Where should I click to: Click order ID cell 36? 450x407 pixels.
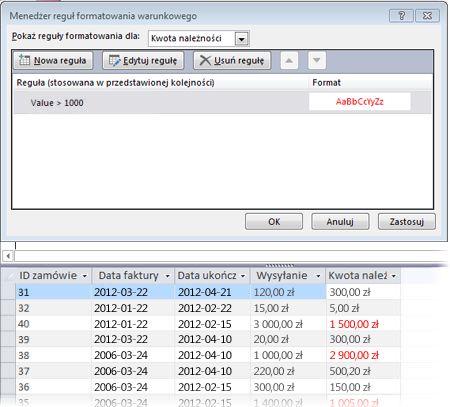pyautogui.click(x=53, y=387)
